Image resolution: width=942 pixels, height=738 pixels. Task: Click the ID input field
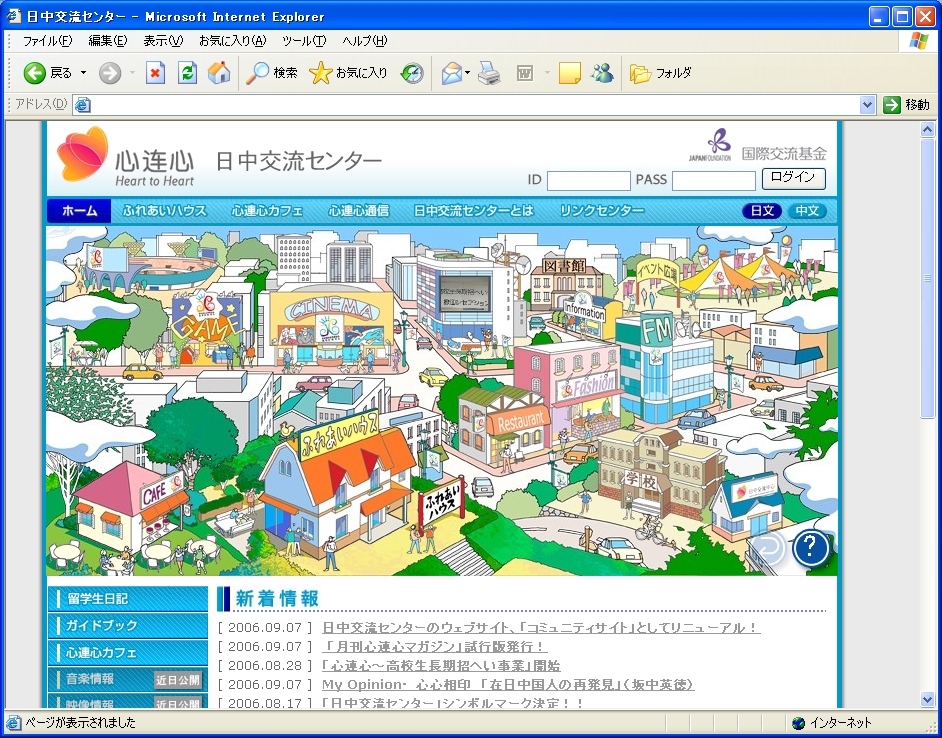(x=588, y=181)
